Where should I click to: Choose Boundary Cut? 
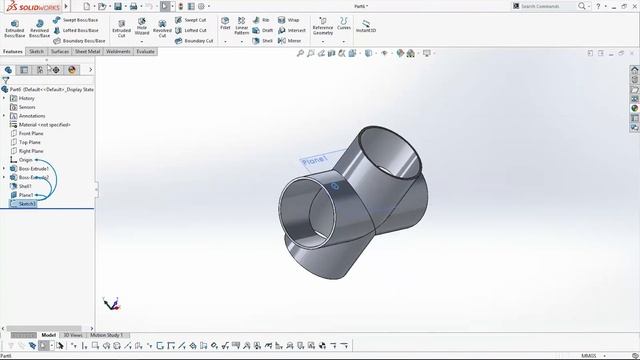click(x=194, y=41)
